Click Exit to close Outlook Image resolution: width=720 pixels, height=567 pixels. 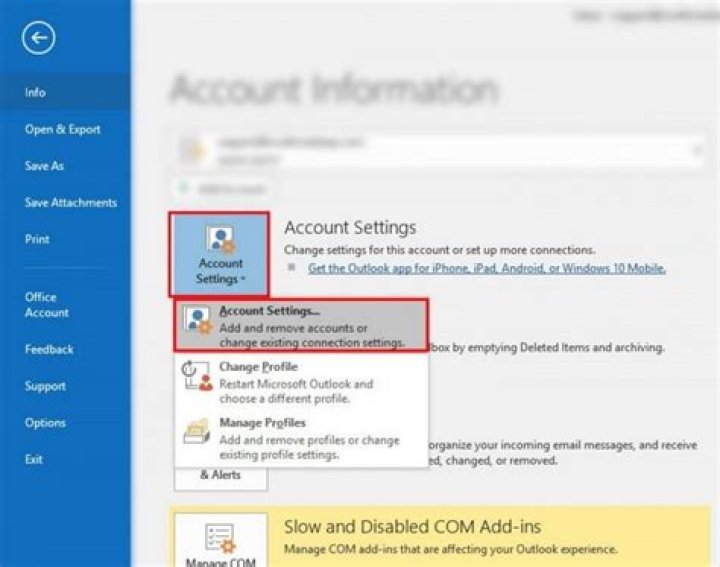(x=34, y=458)
